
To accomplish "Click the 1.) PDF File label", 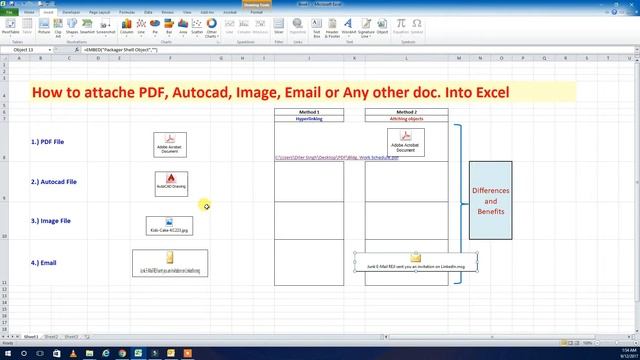I will tap(47, 142).
